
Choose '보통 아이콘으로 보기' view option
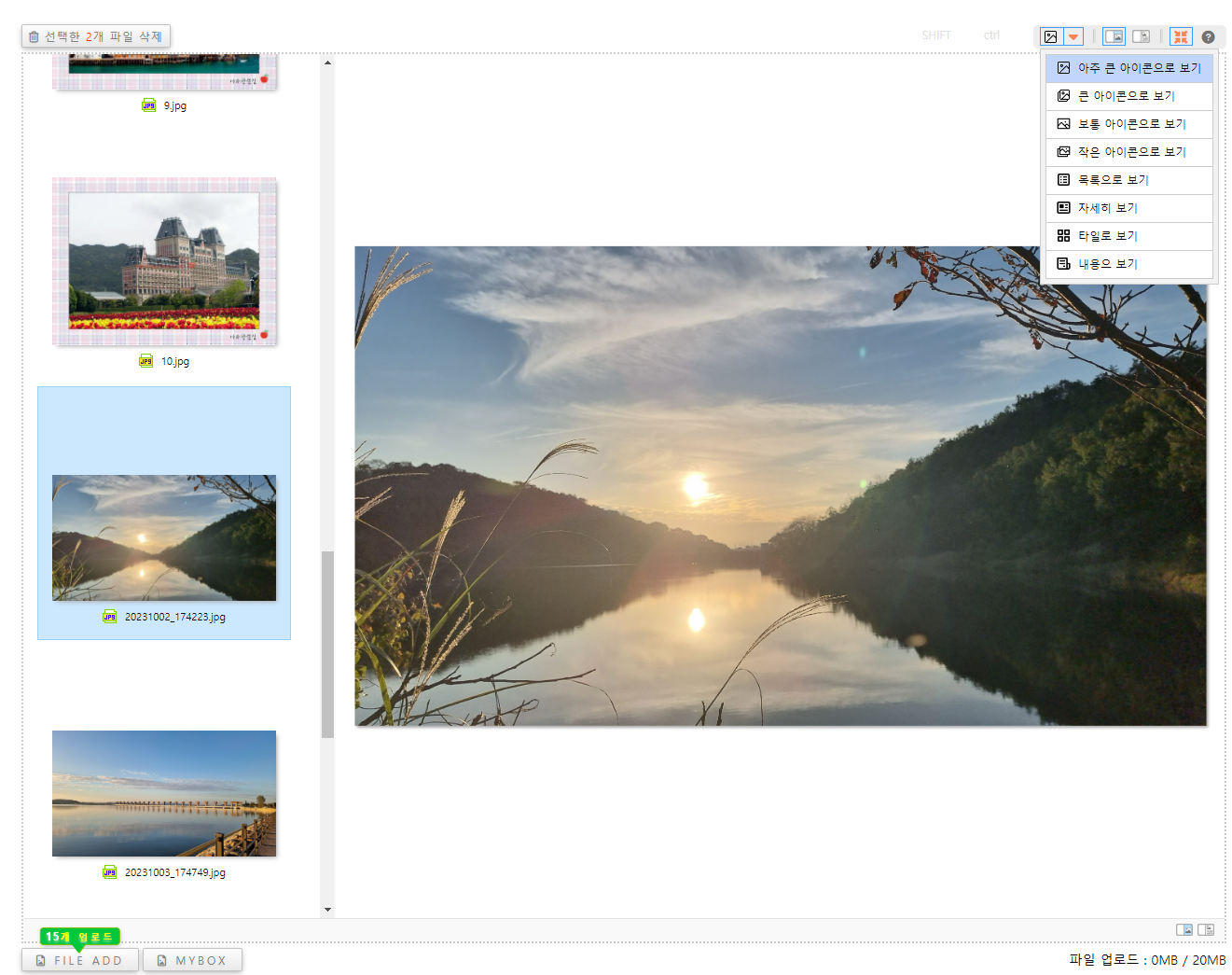(1128, 124)
